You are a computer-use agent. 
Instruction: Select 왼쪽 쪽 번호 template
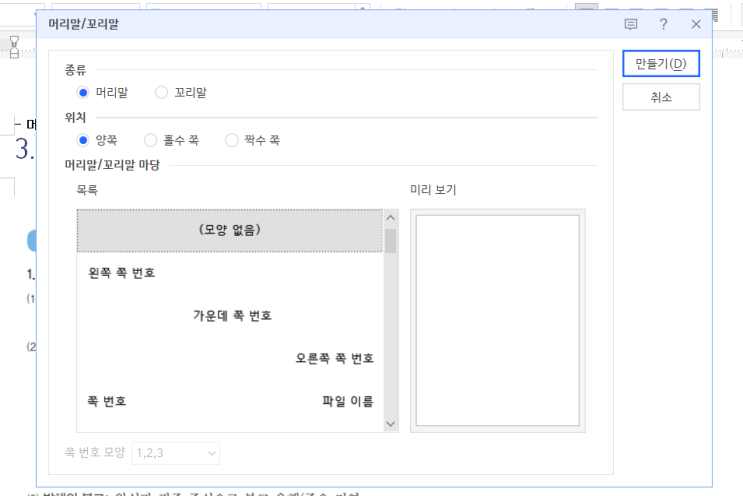[230, 273]
